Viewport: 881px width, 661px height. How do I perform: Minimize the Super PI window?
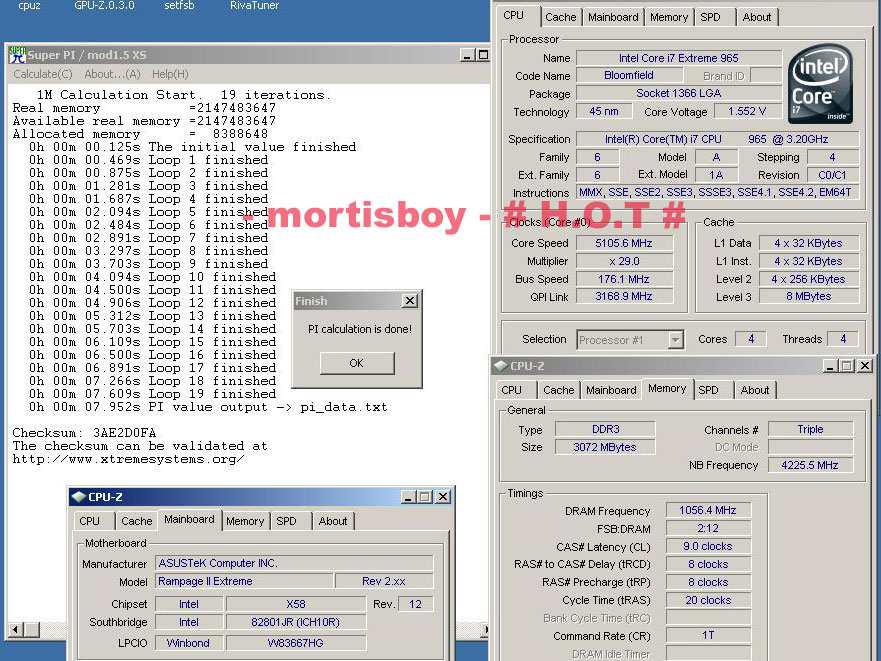(467, 55)
